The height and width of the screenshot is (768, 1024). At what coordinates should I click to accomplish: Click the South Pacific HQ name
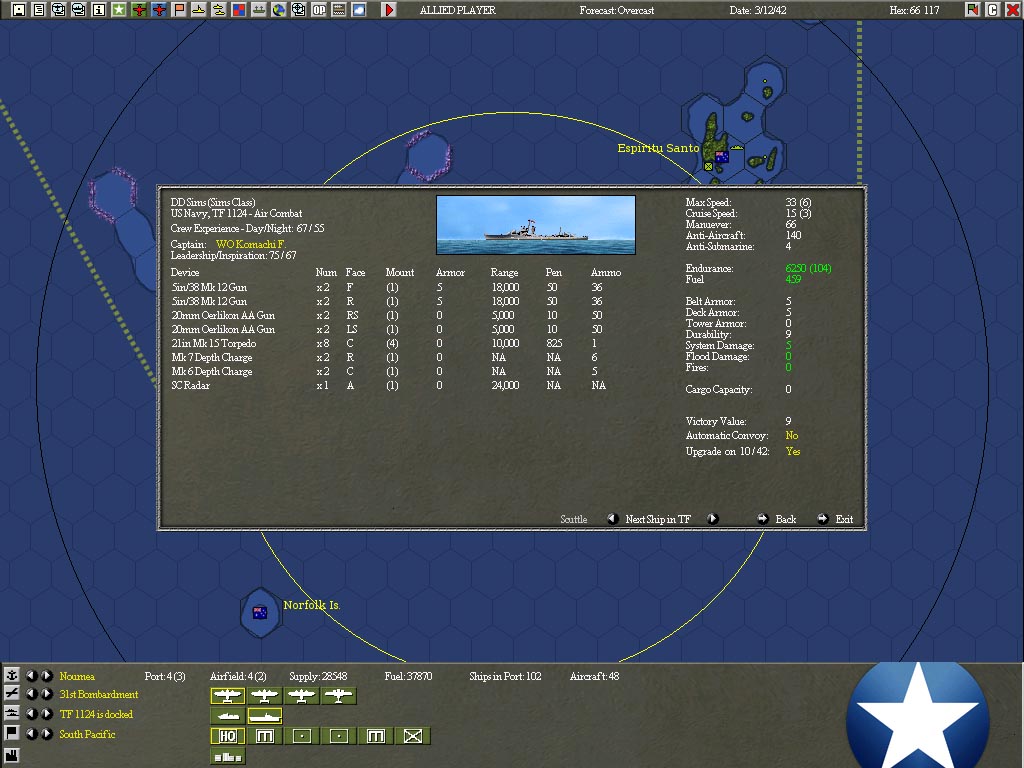[87, 734]
